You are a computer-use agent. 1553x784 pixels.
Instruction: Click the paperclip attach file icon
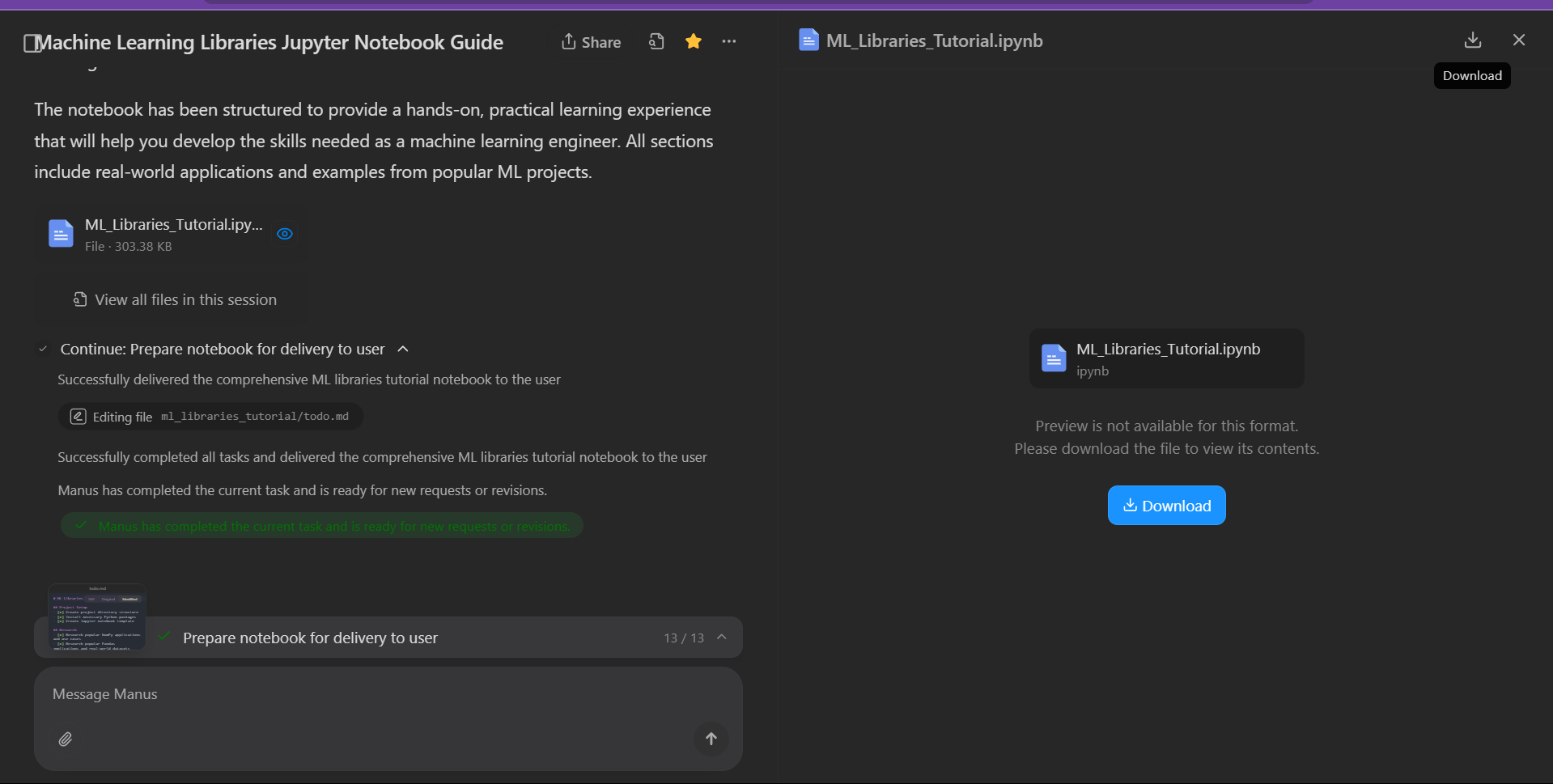click(66, 739)
